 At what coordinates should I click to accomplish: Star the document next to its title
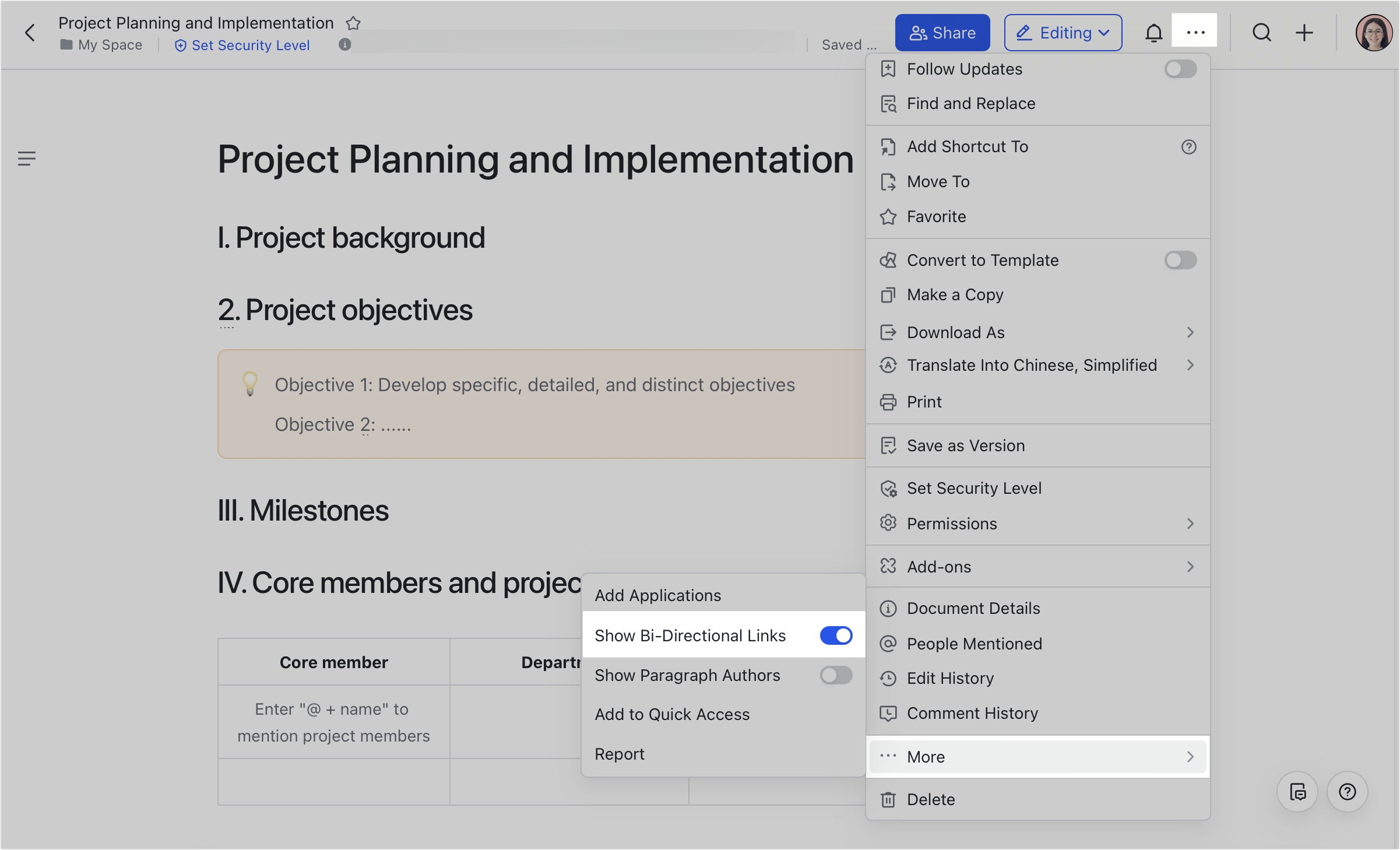coord(353,23)
